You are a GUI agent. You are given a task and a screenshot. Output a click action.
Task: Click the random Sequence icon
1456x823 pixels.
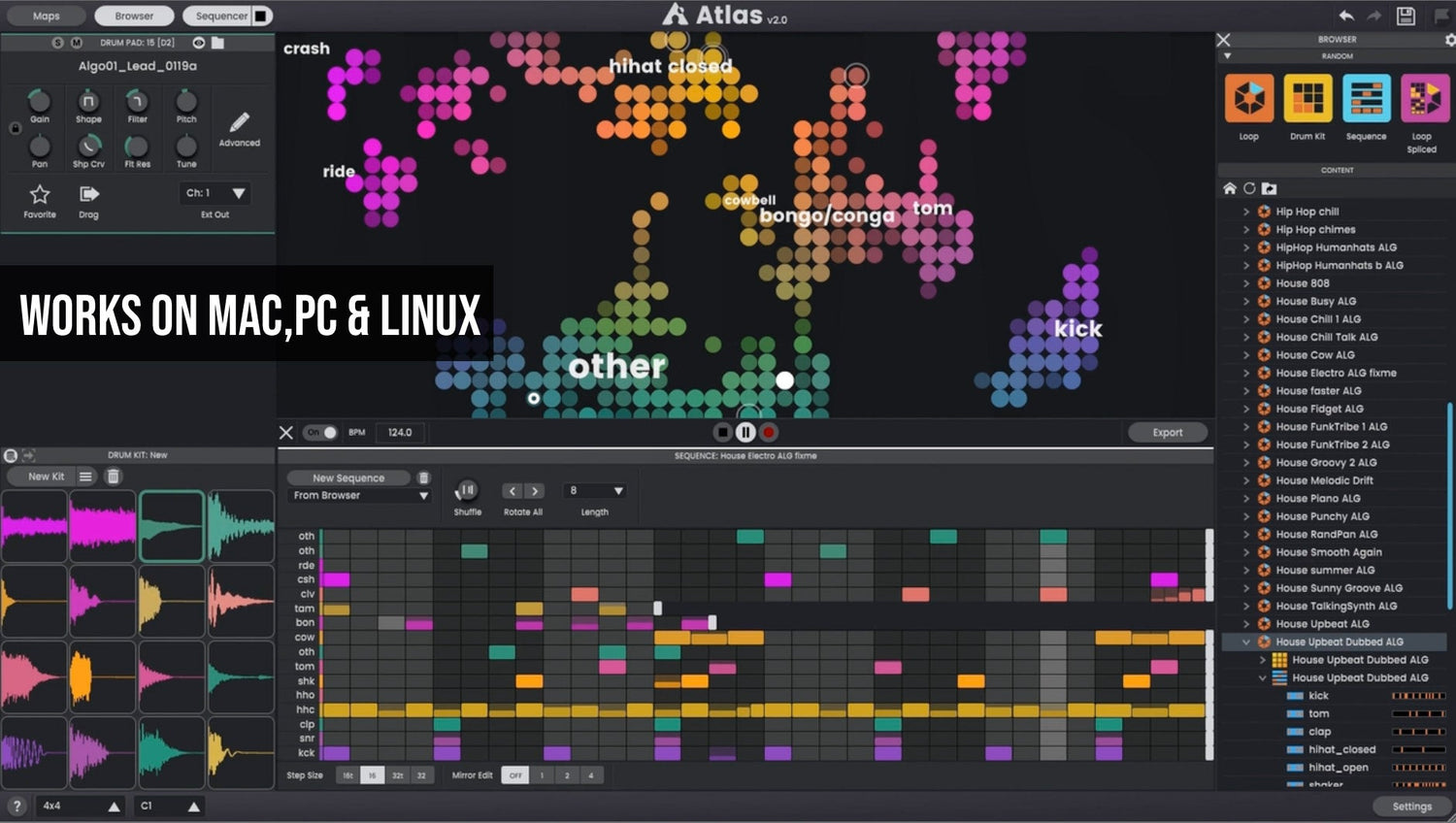(x=1366, y=99)
